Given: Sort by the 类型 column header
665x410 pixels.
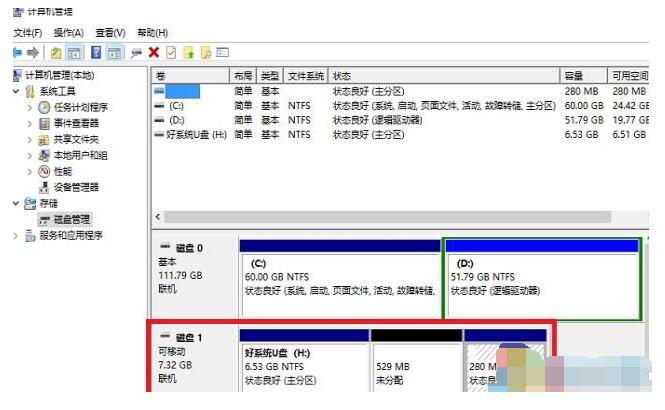Looking at the screenshot, I should [x=270, y=76].
